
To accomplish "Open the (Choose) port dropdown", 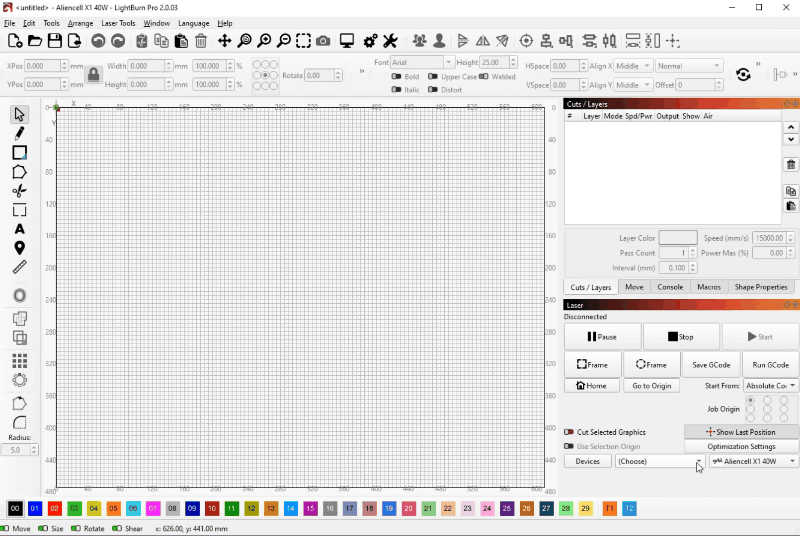I will pos(658,461).
